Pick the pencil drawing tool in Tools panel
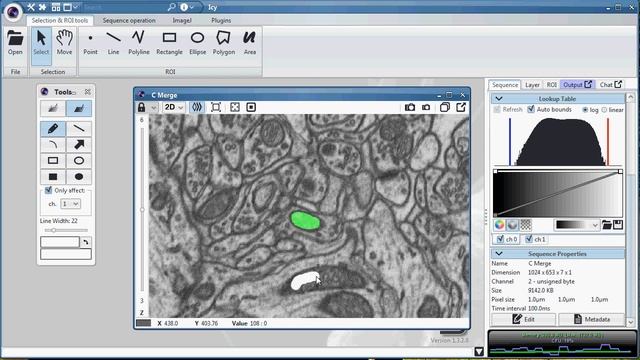The width and height of the screenshot is (640, 360). tap(53, 129)
